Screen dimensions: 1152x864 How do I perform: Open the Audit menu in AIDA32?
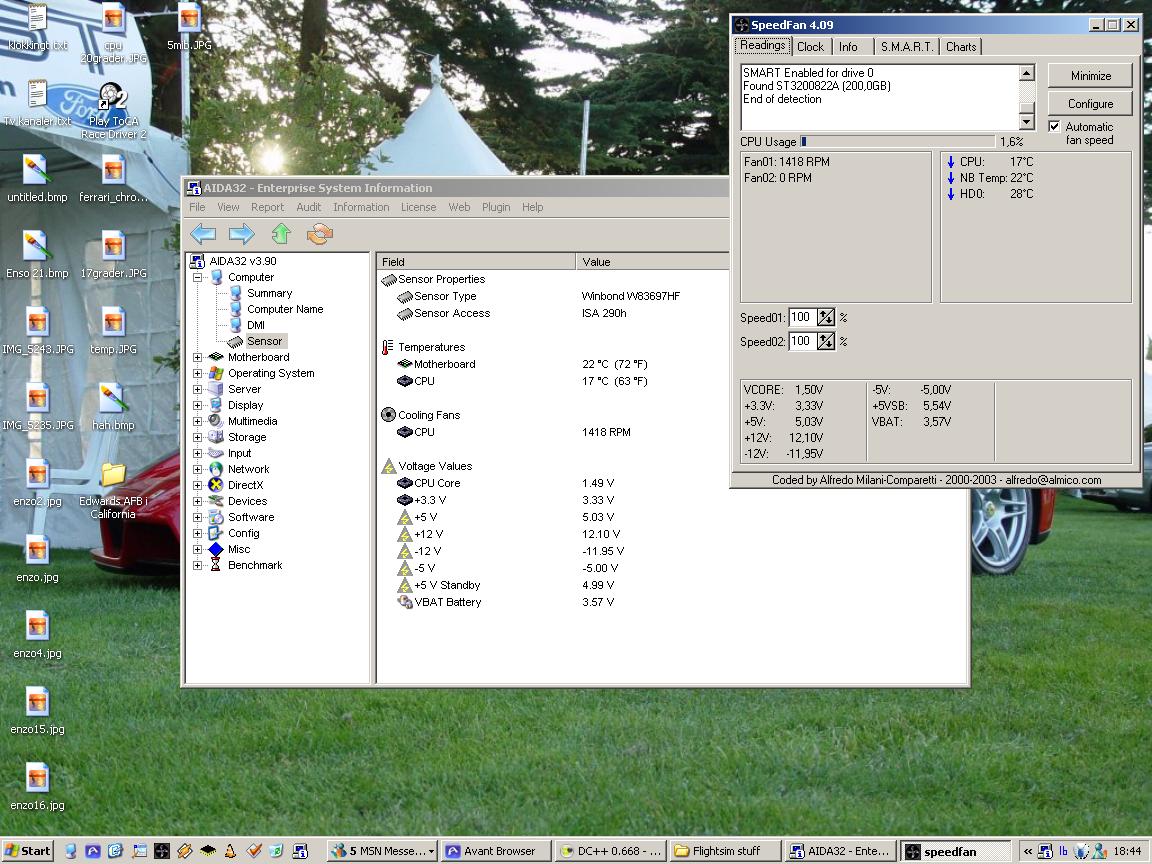[x=309, y=207]
